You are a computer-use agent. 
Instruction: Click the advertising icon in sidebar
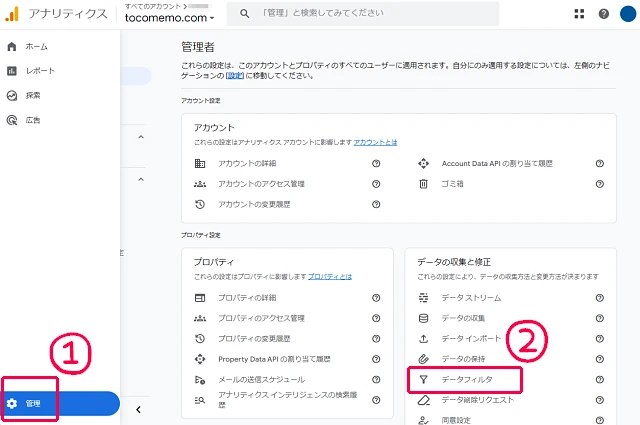tap(12, 120)
